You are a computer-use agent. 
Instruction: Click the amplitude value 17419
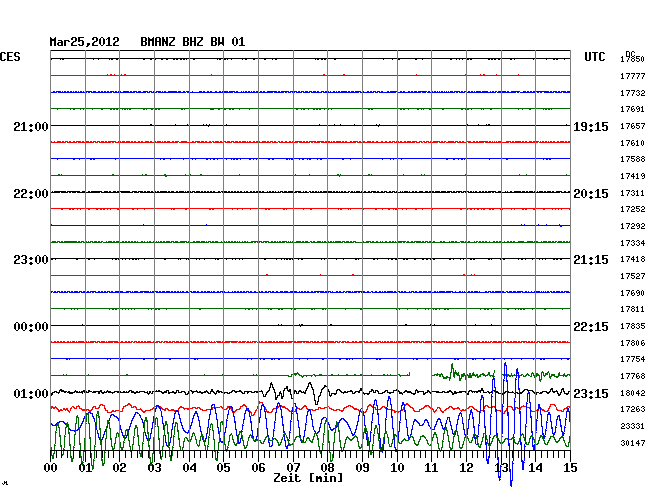[633, 176]
